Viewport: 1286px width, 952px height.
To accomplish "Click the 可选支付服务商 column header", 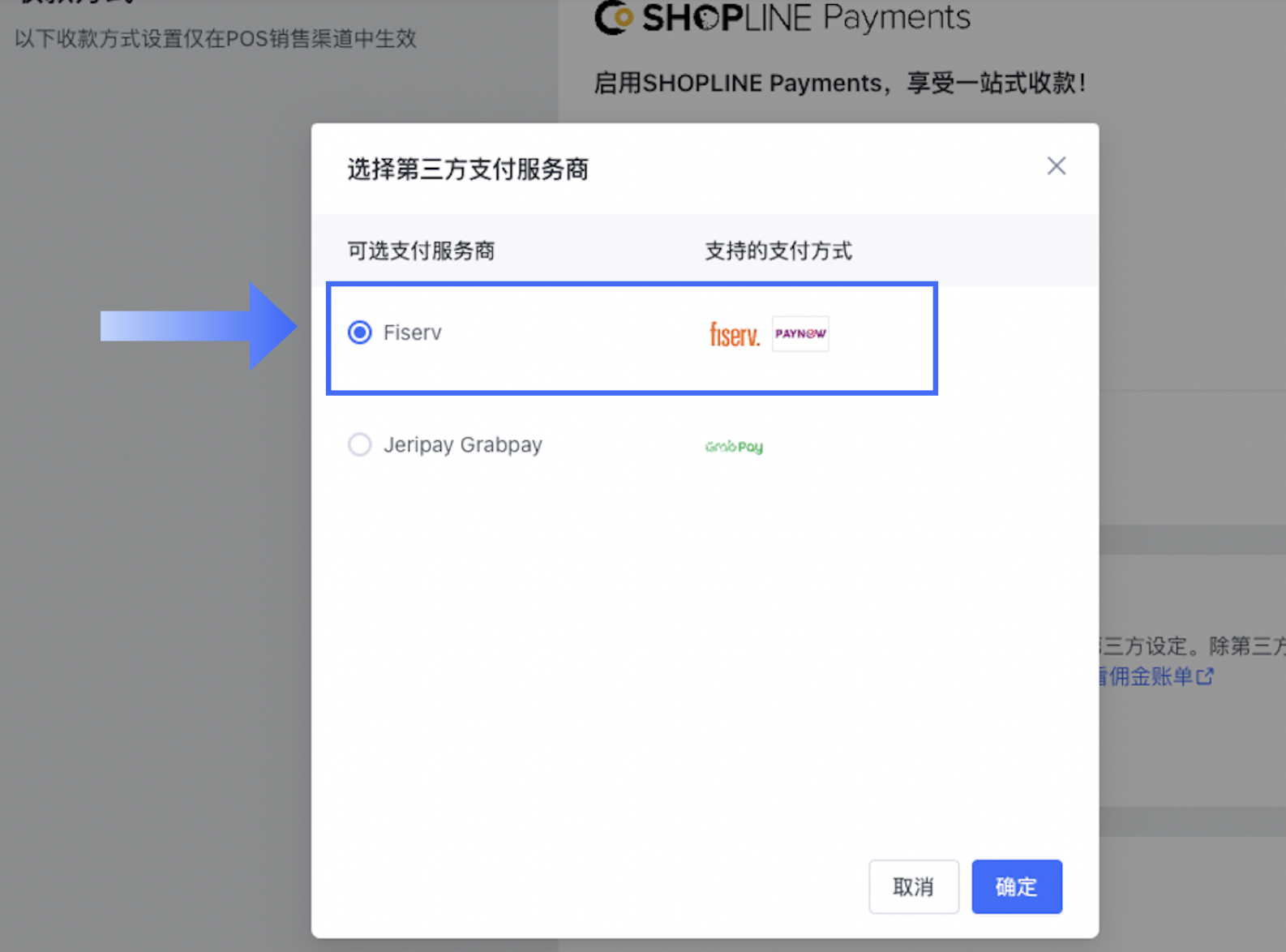I will click(x=421, y=251).
